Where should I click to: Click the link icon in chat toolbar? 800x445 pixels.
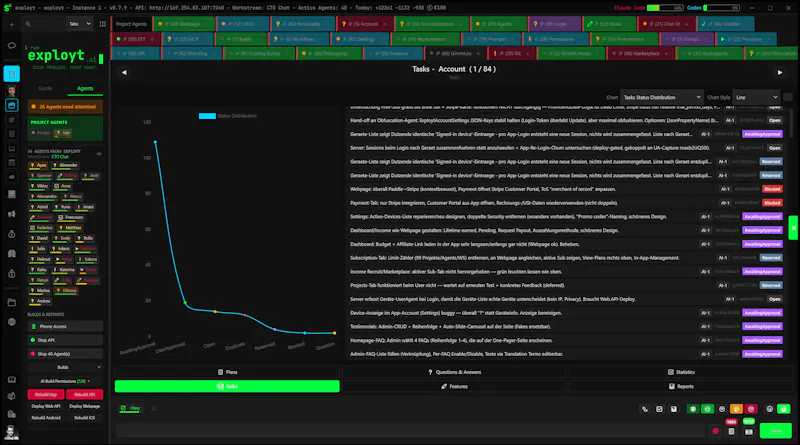pyautogui.click(x=645, y=409)
